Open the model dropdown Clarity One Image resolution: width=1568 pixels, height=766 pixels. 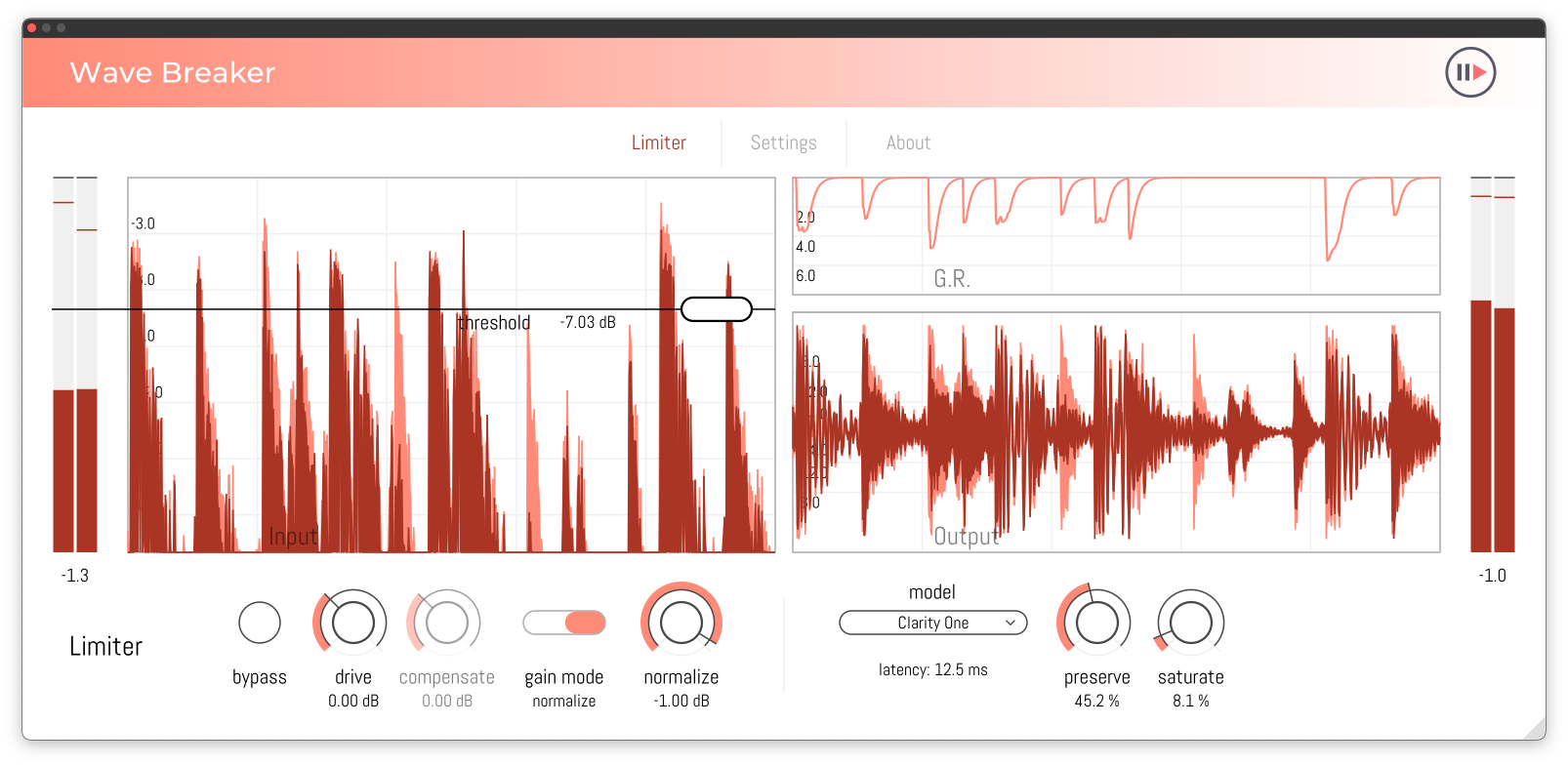point(932,623)
